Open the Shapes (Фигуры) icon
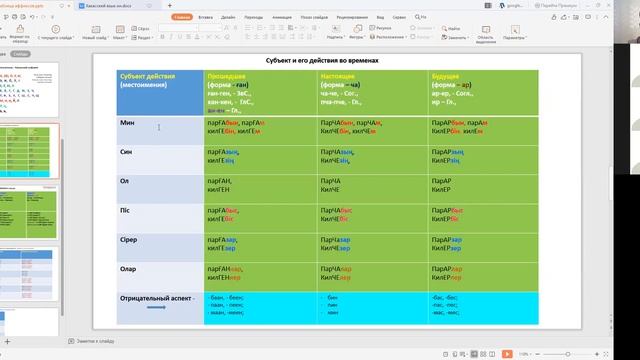 pos(357,29)
